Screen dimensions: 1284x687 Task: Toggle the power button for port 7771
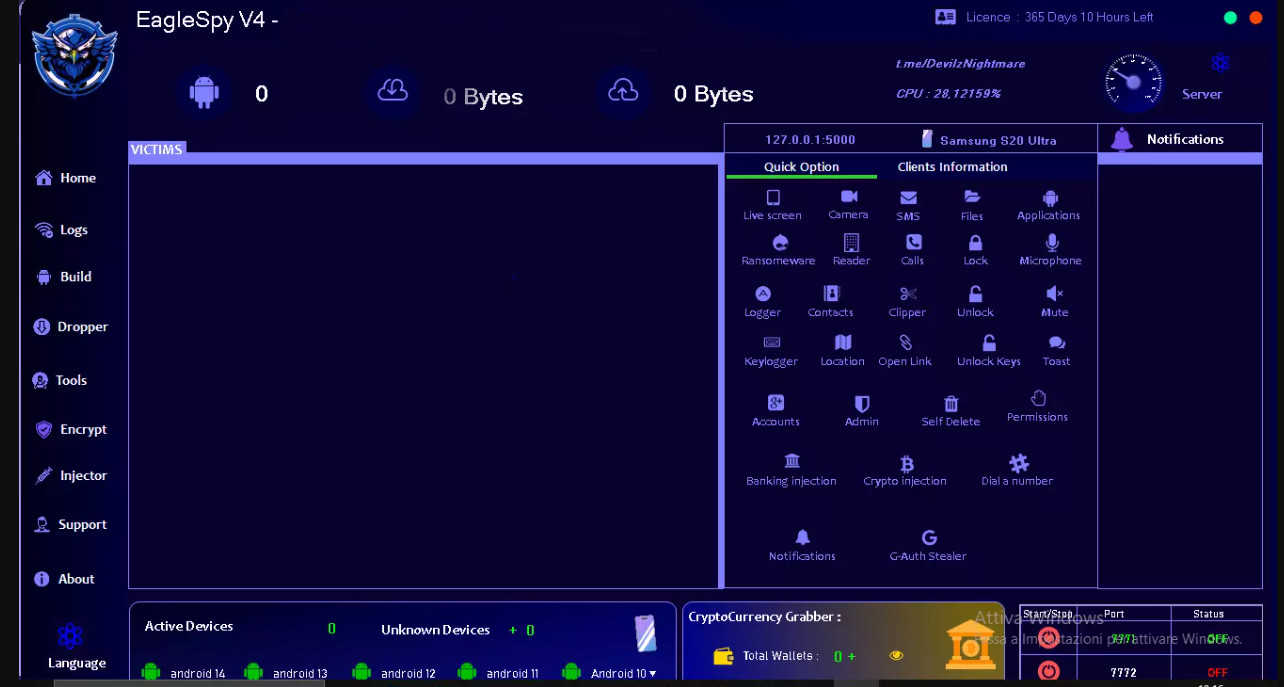pyautogui.click(x=1048, y=638)
